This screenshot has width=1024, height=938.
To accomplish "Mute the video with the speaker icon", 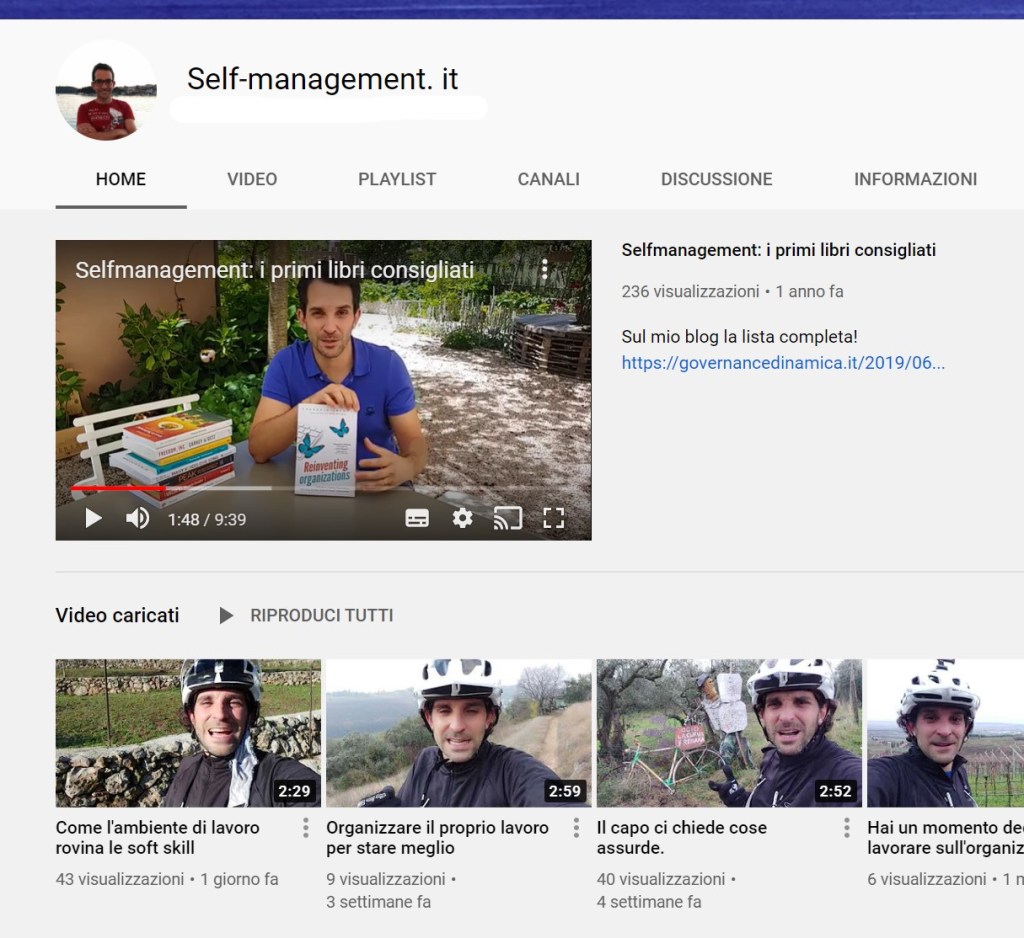I will pos(137,518).
